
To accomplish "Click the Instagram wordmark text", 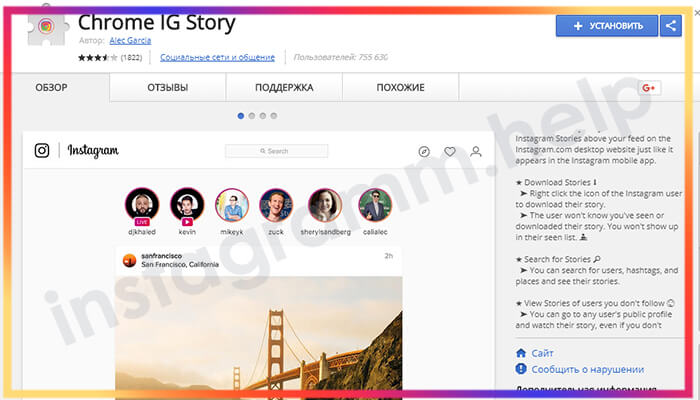I will click(x=93, y=151).
